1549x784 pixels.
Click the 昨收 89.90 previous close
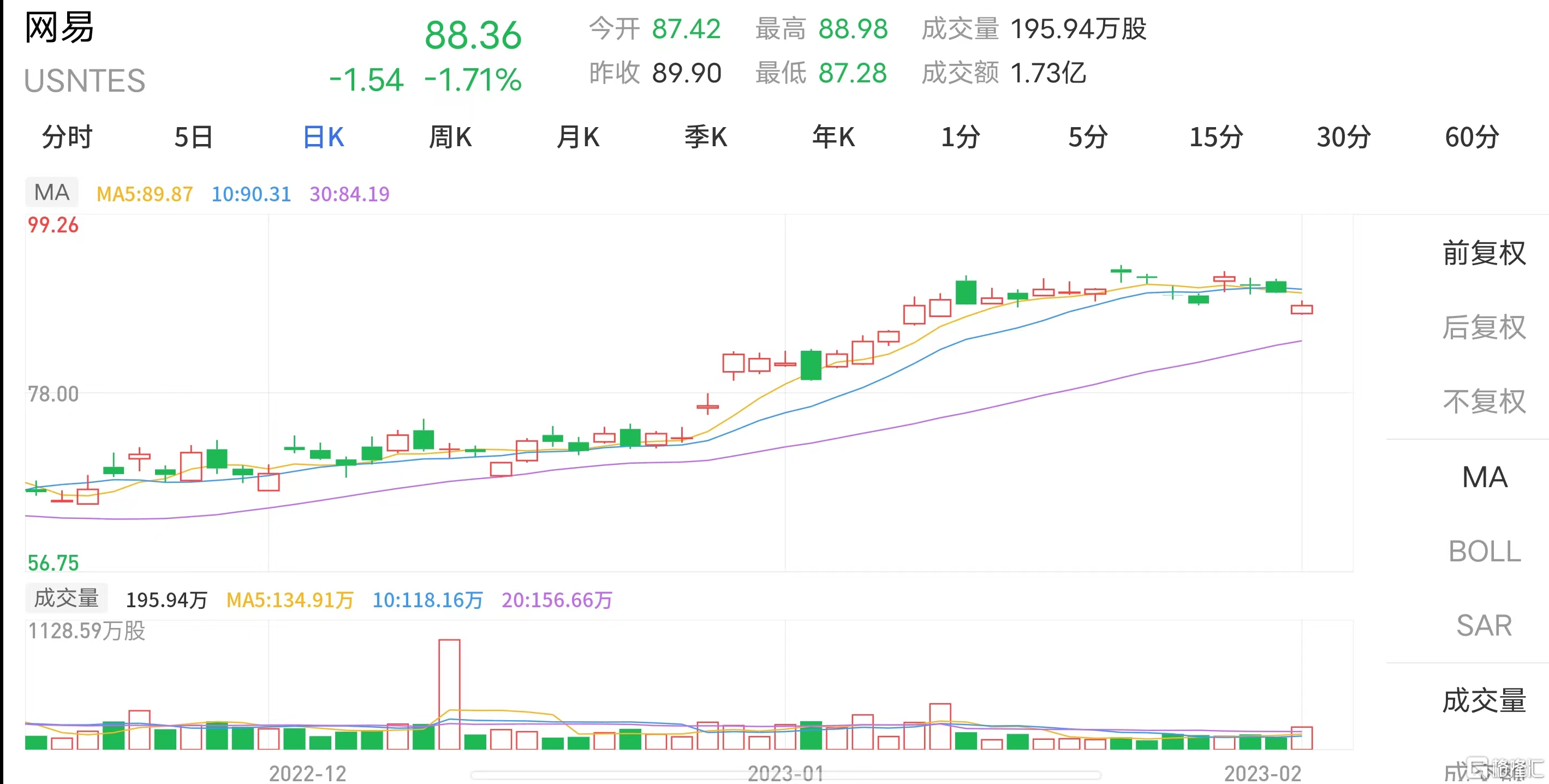coord(655,73)
